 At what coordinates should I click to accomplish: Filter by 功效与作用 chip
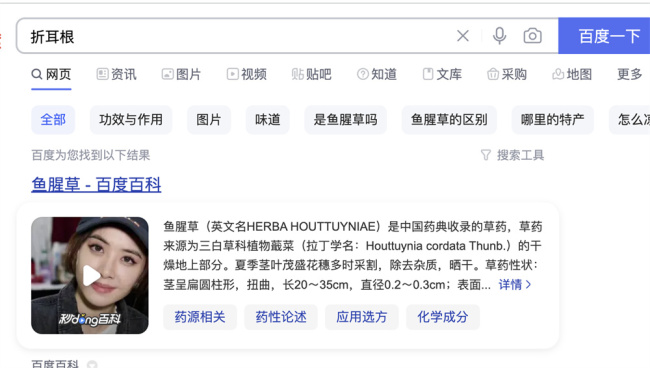tap(131, 120)
